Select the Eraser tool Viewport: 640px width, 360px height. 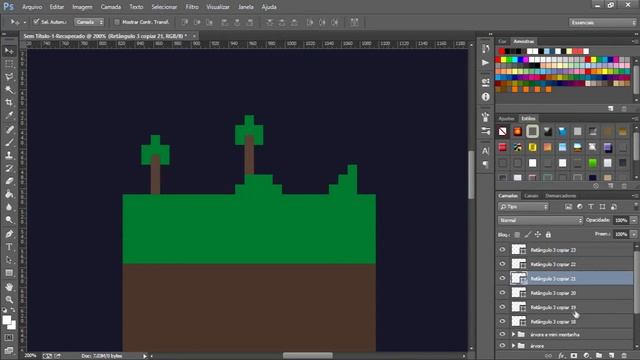pos(9,181)
